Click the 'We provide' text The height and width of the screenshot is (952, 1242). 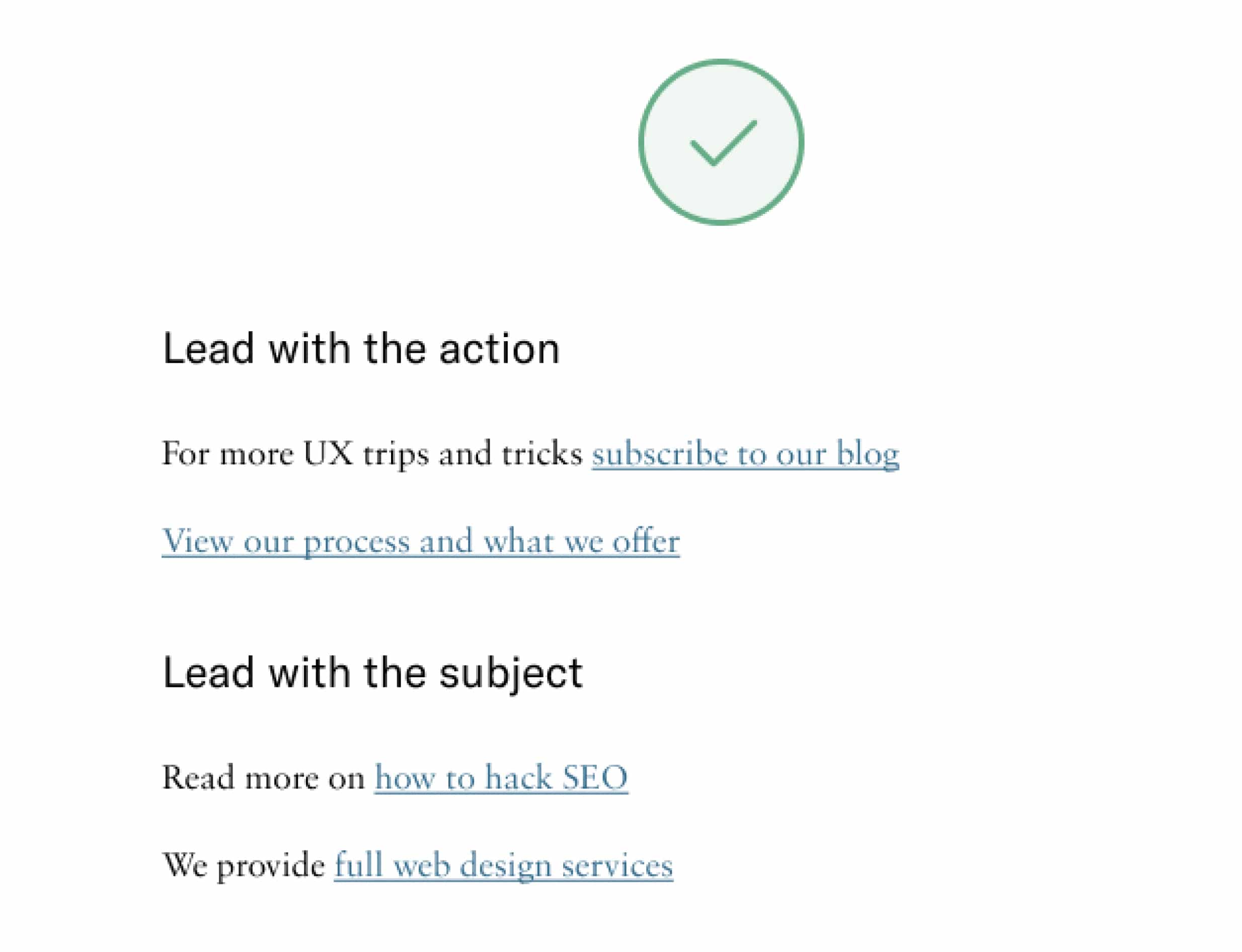click(244, 865)
